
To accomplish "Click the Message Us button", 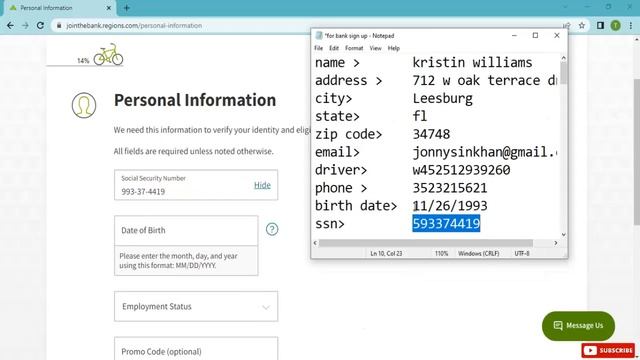I will [x=578, y=325].
